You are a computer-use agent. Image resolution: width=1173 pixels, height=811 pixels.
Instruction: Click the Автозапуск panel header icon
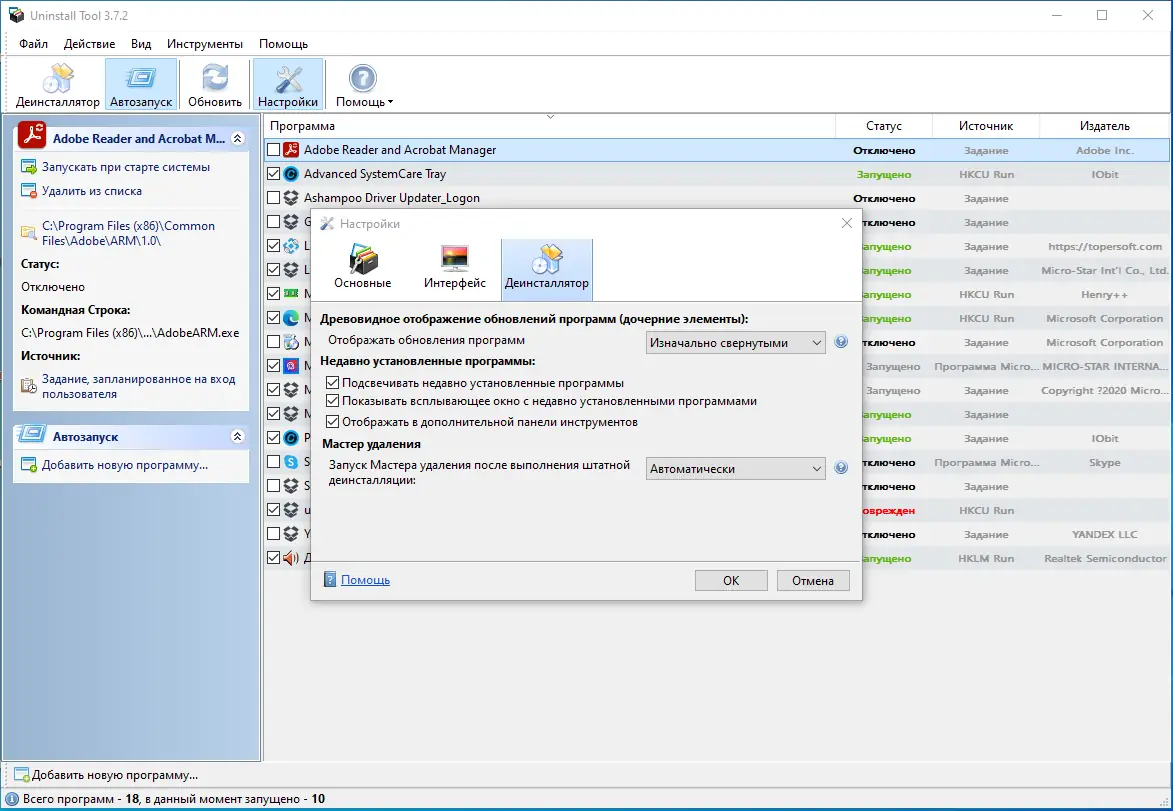32,434
